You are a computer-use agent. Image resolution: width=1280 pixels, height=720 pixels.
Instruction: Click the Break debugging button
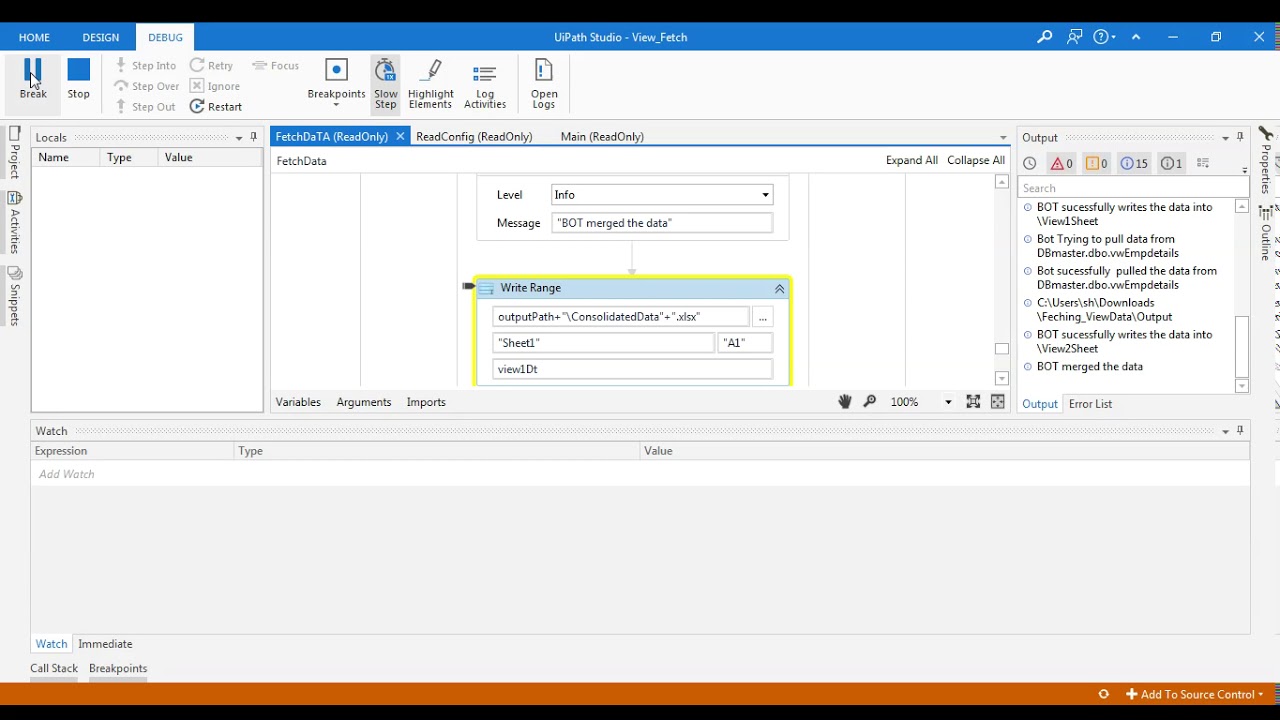click(x=33, y=78)
